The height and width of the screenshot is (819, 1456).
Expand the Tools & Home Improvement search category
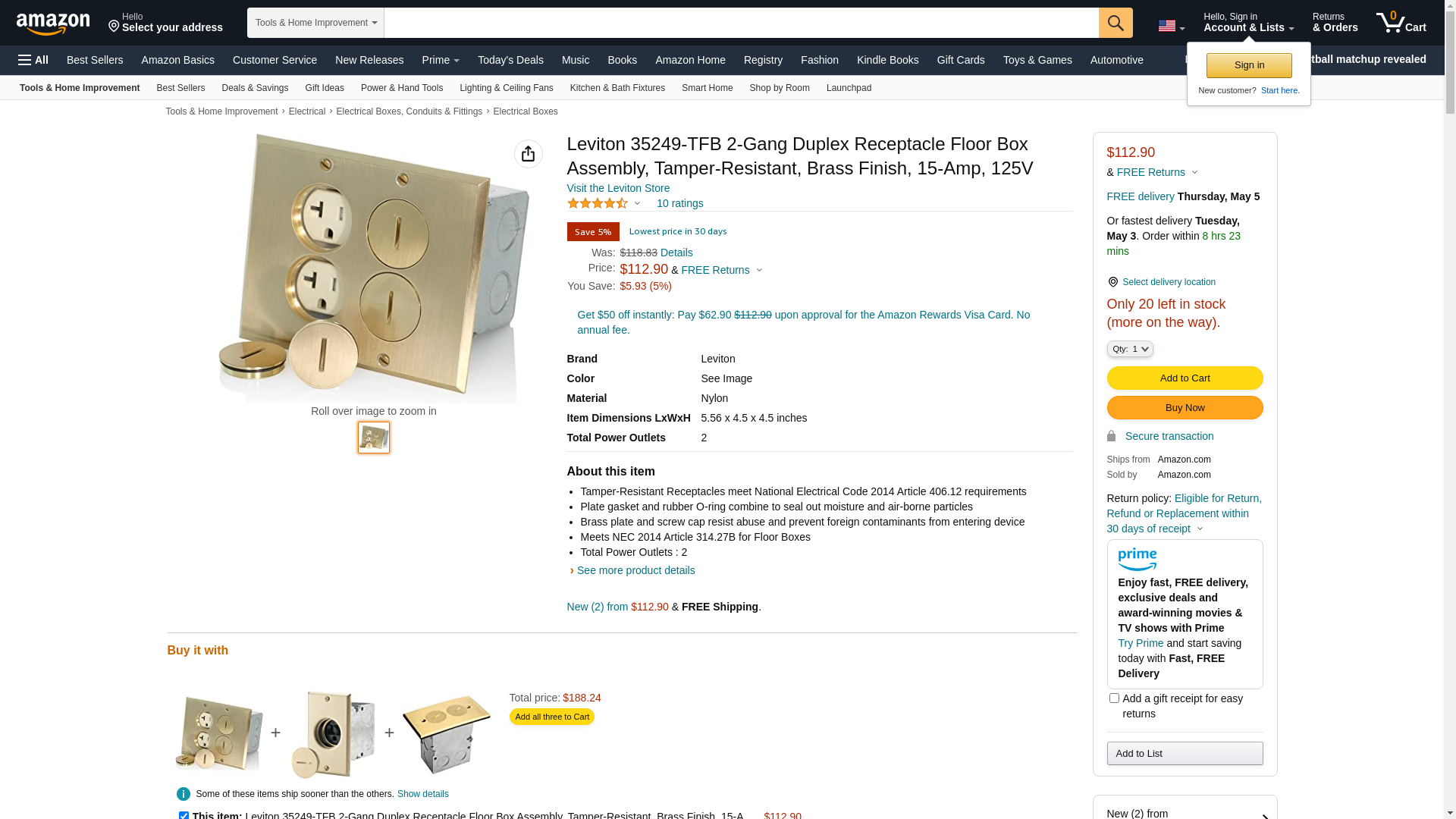[x=315, y=23]
